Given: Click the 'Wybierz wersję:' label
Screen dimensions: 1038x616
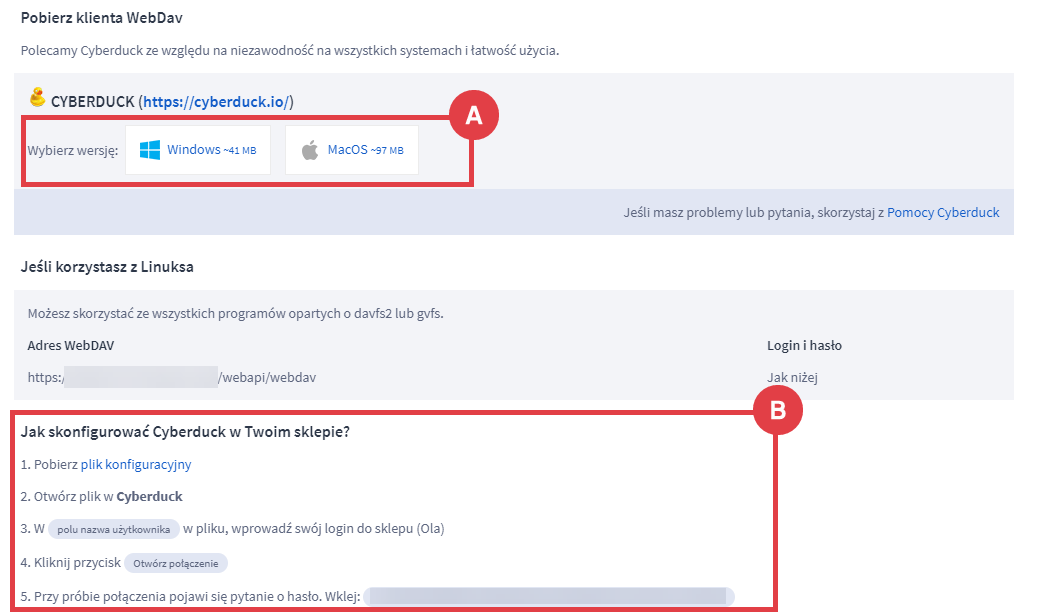Looking at the screenshot, I should 73,151.
